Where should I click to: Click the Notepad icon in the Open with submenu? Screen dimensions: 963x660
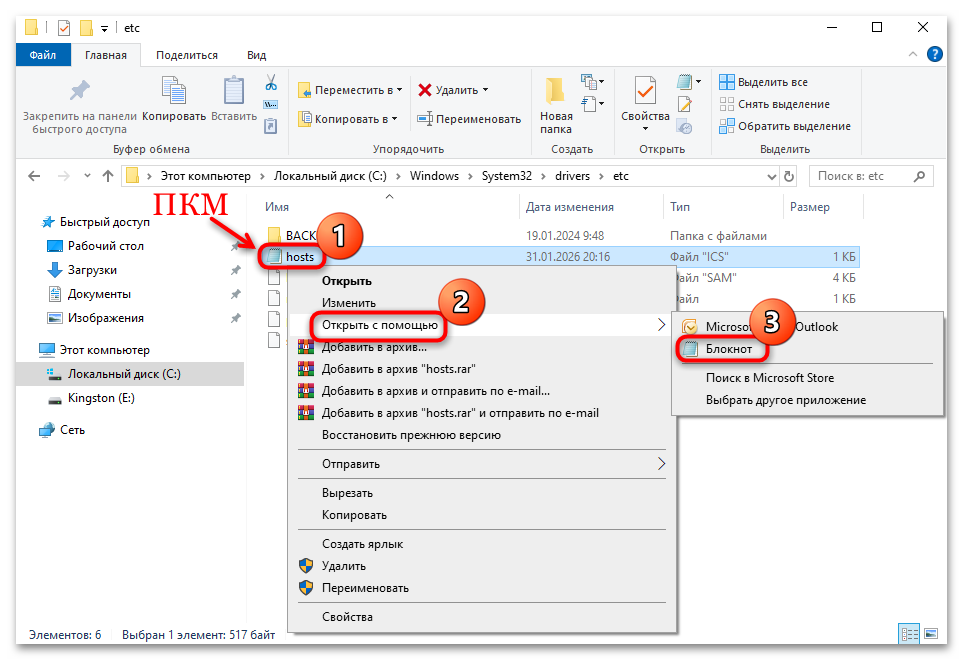click(x=690, y=349)
